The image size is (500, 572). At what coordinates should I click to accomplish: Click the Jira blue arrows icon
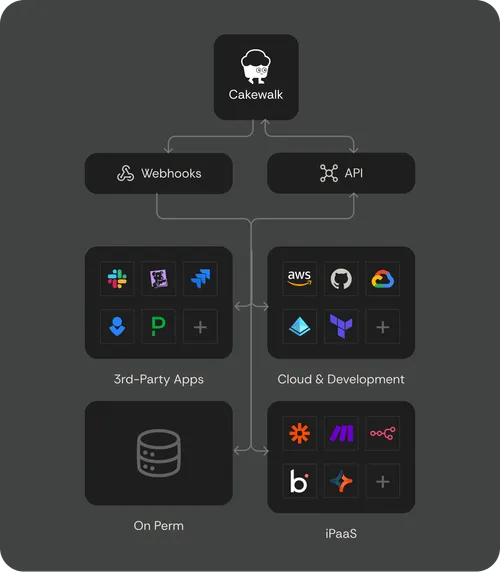click(200, 279)
